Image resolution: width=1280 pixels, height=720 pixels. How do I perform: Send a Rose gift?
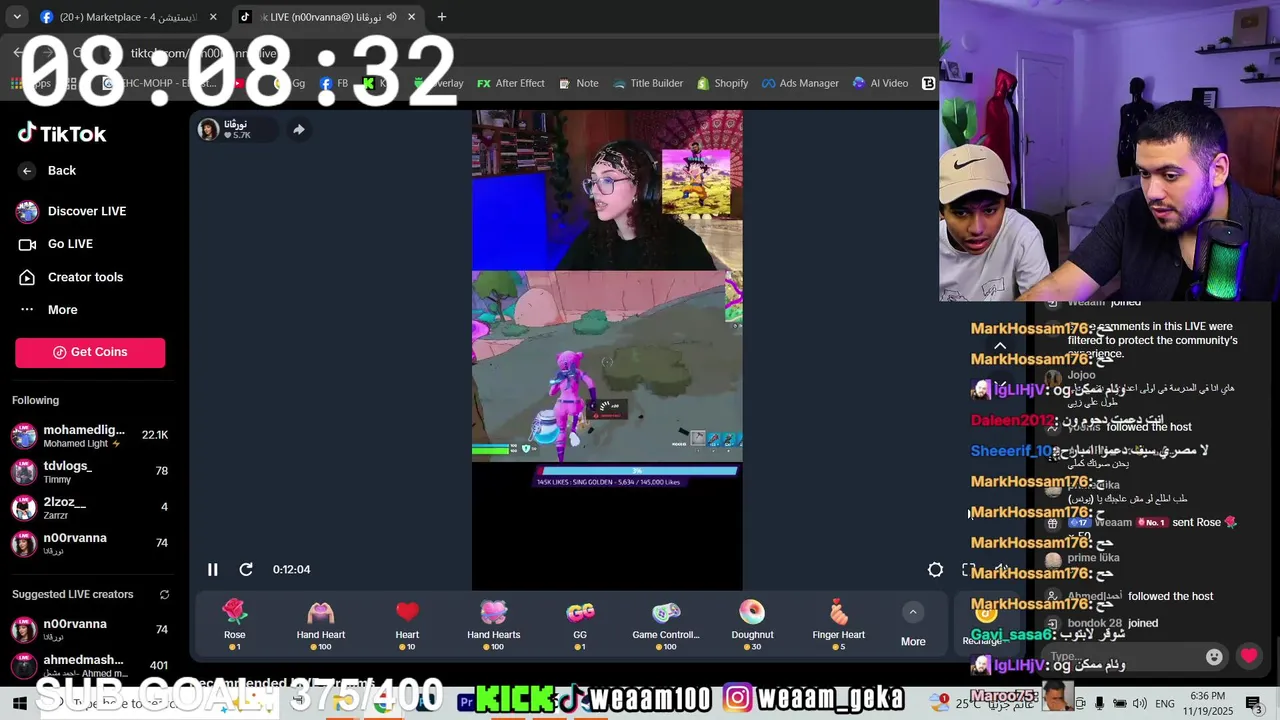[234, 625]
